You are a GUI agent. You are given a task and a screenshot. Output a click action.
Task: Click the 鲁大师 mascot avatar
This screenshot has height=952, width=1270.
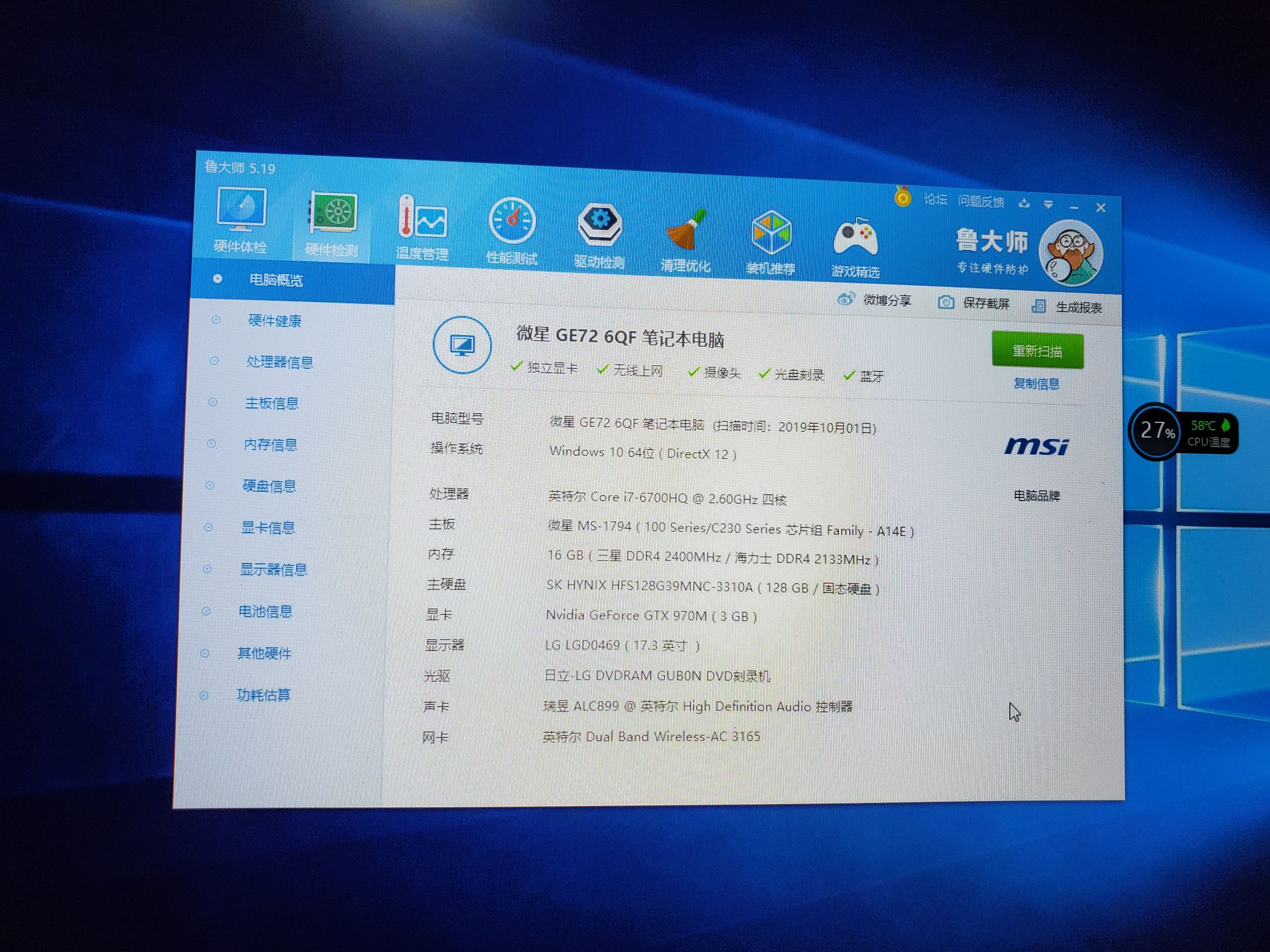pyautogui.click(x=1070, y=253)
